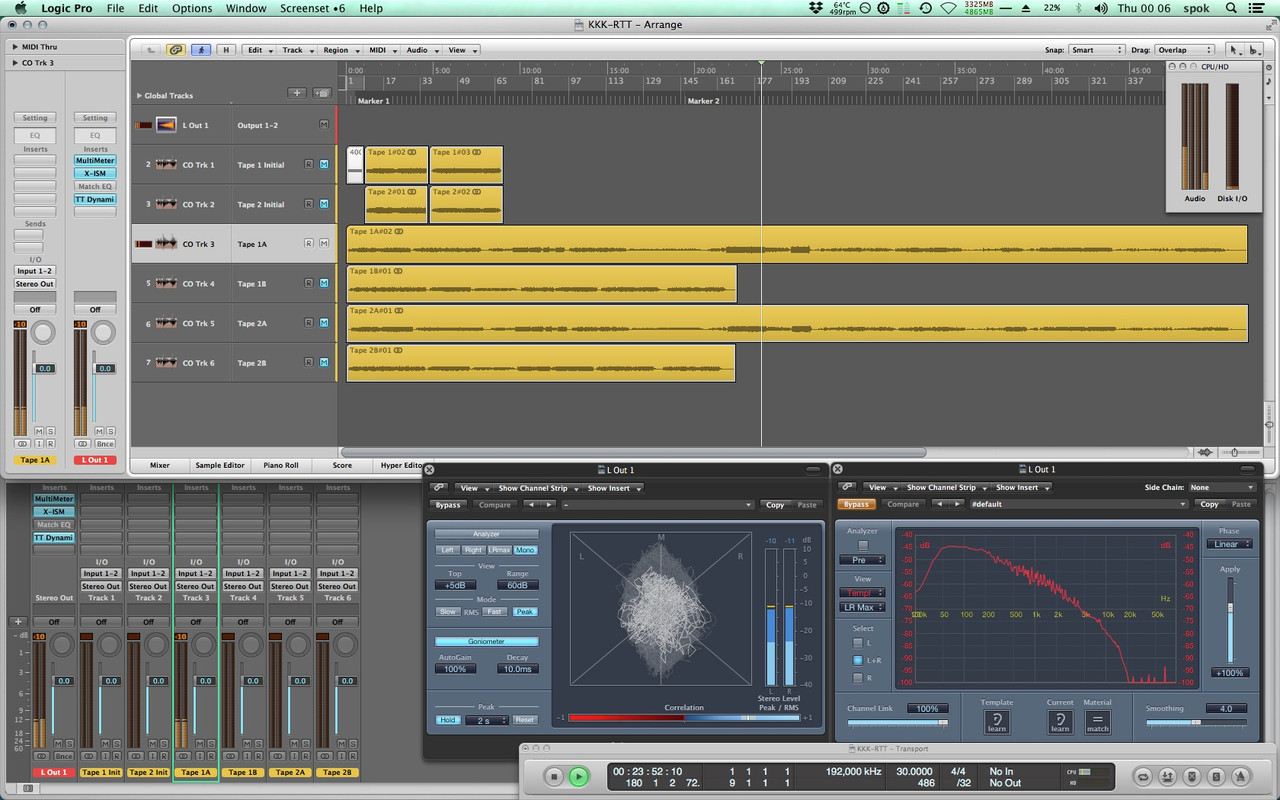Click the Hide View 'H' button
This screenshot has width=1280, height=800.
point(226,50)
